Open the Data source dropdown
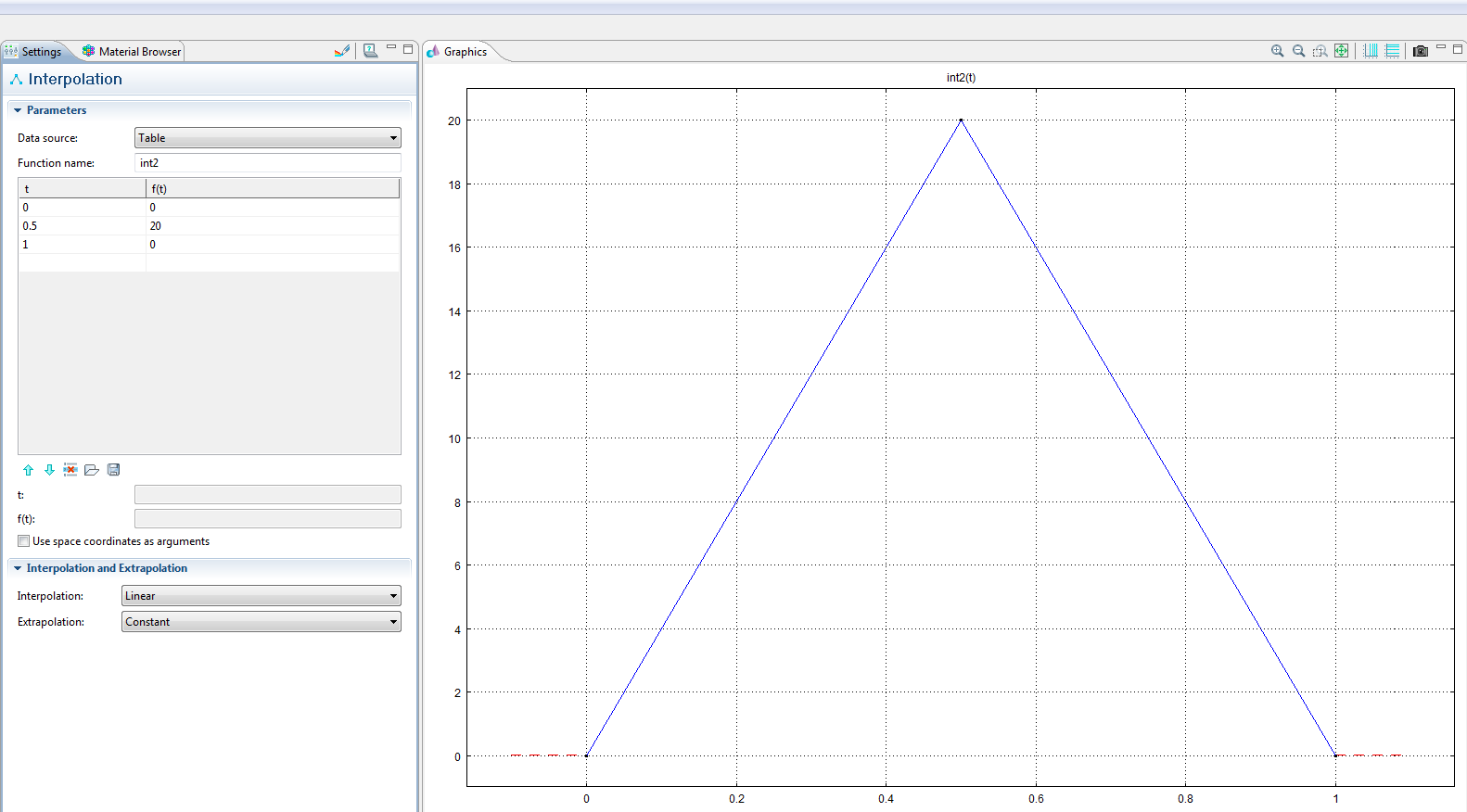1467x812 pixels. [267, 138]
